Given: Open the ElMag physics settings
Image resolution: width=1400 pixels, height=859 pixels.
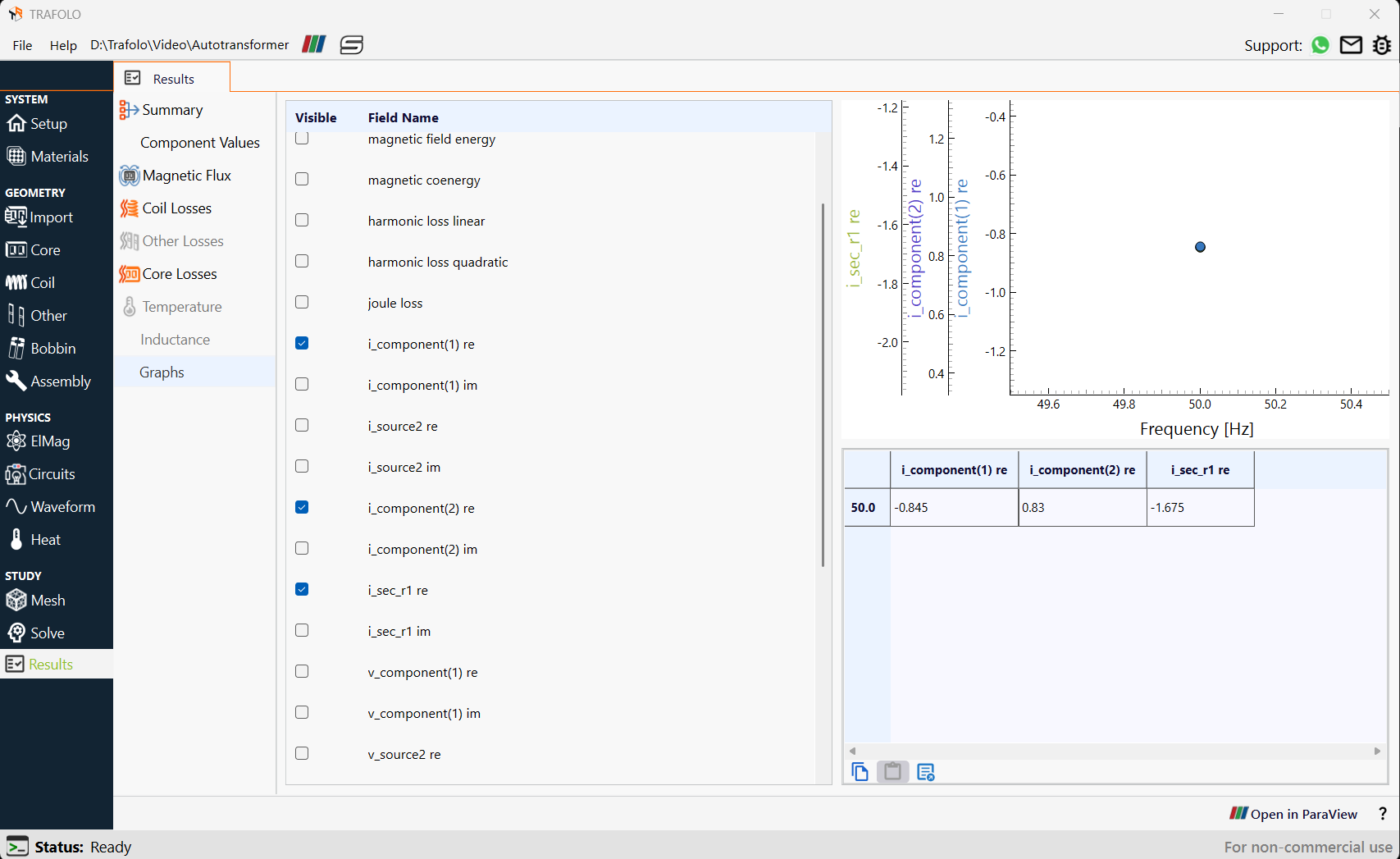Looking at the screenshot, I should (x=39, y=441).
